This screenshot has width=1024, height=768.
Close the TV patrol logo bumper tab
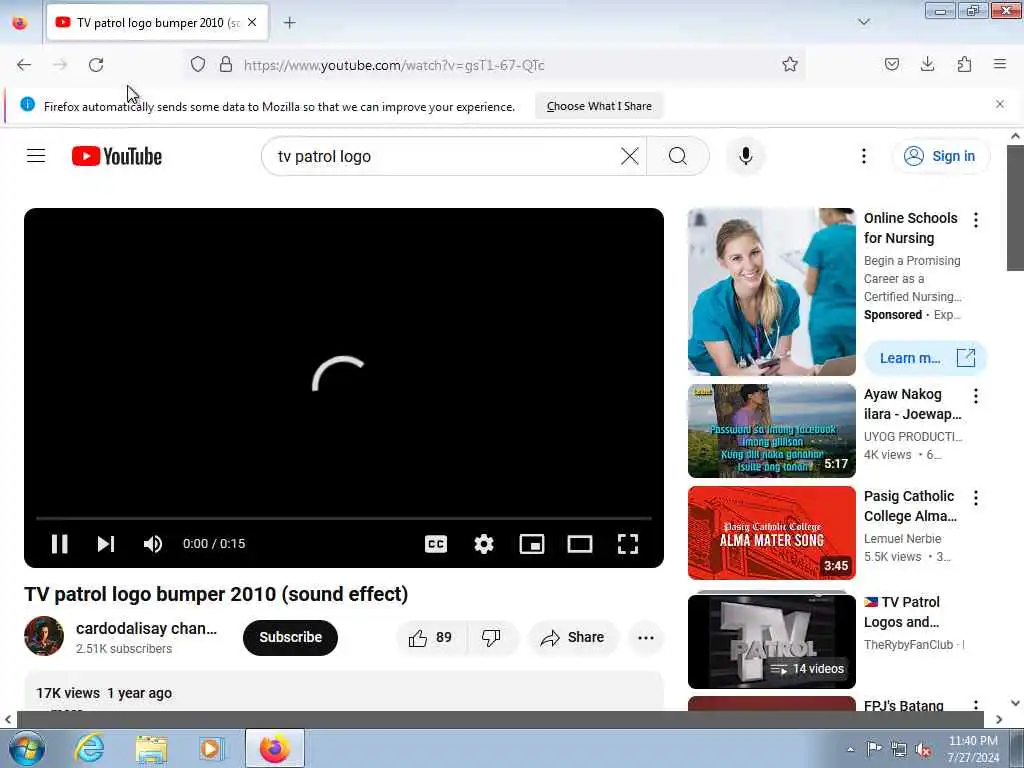(252, 22)
